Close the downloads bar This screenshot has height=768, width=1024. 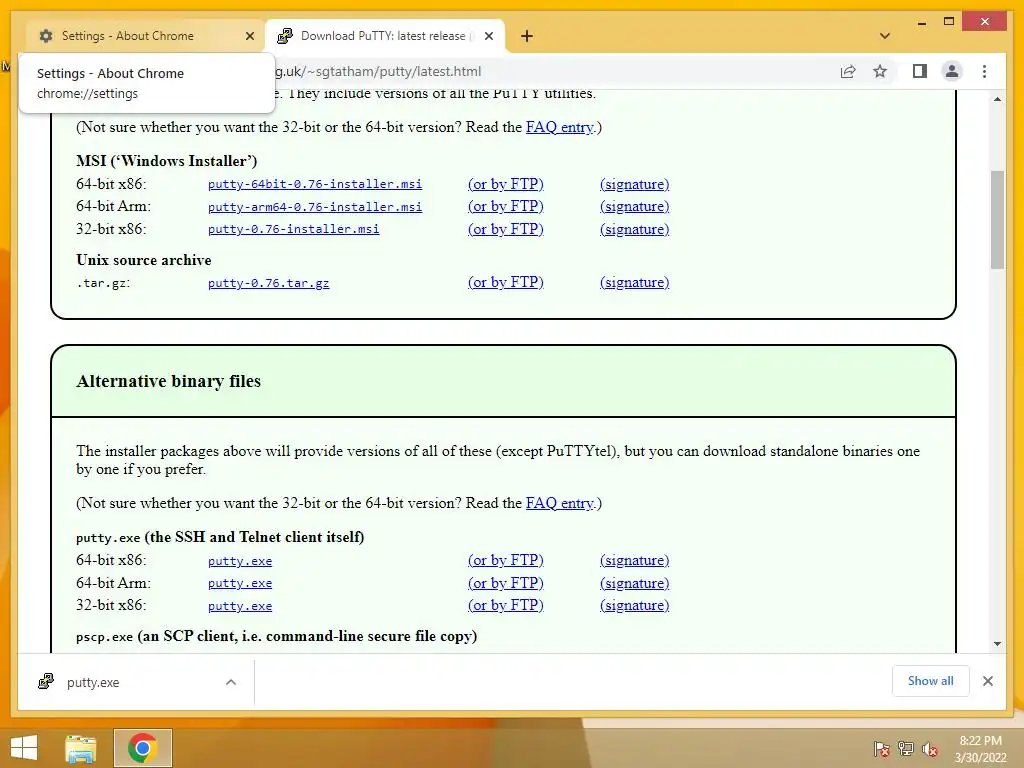point(987,681)
